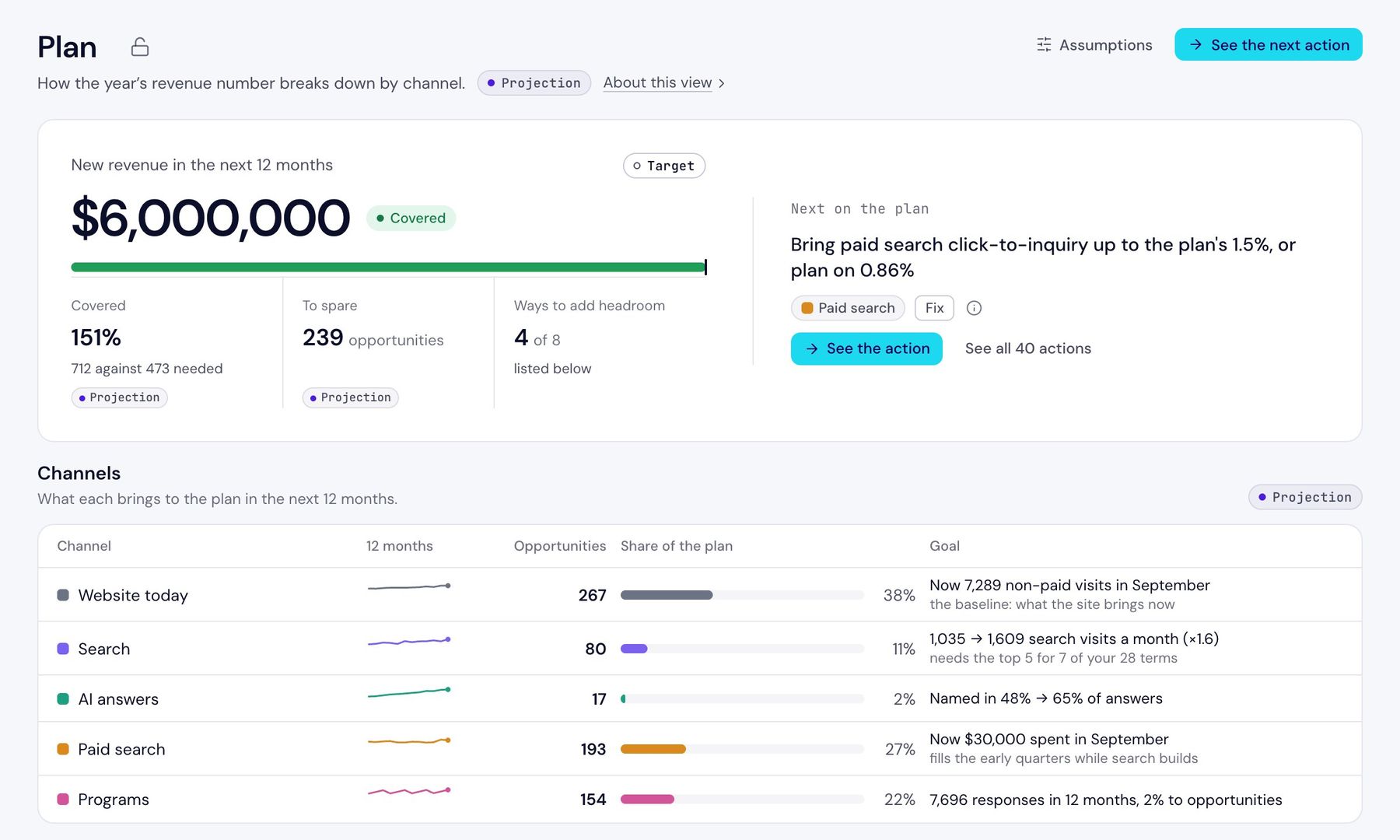Open the Search channel row
This screenshot has width=1400, height=840.
pos(700,649)
